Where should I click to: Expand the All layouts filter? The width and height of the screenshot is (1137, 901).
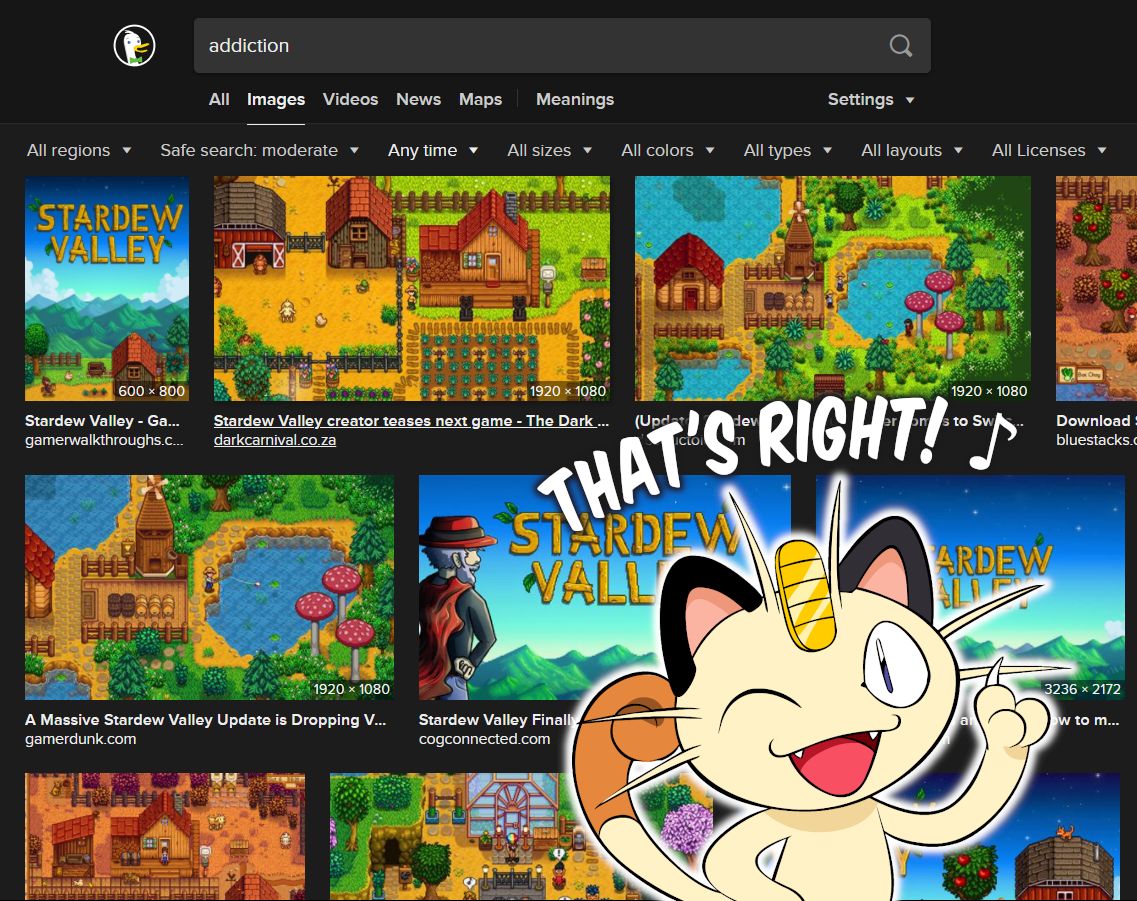[x=911, y=150]
